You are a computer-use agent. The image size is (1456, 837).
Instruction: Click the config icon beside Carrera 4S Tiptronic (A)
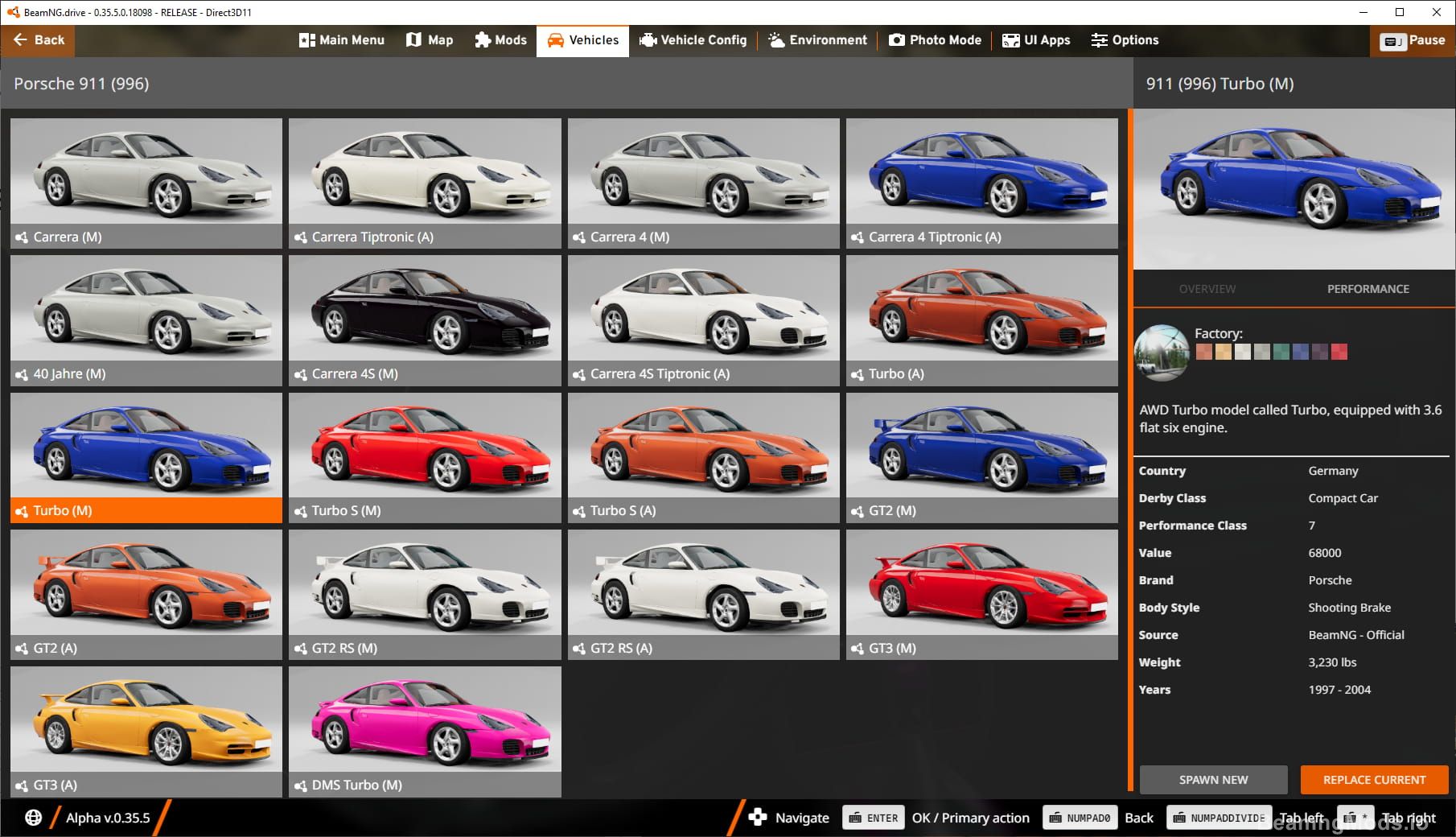coord(578,374)
